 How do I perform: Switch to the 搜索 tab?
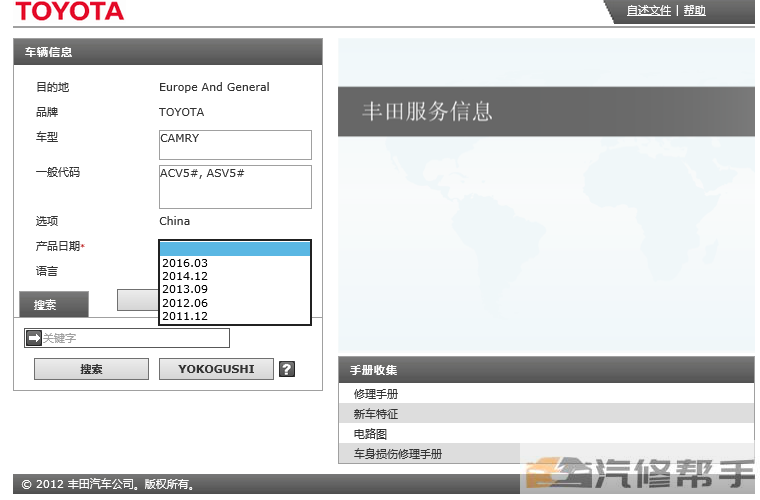[54, 304]
